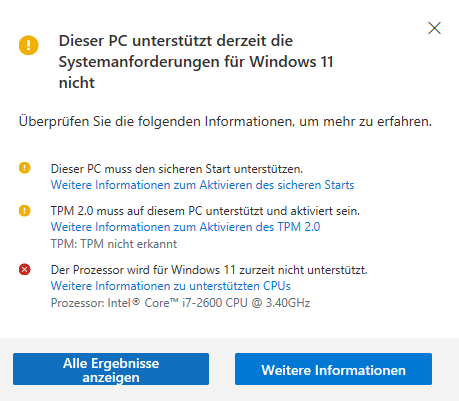
Task: Click the large yellow warning icon beside the title
Action: 29,45
